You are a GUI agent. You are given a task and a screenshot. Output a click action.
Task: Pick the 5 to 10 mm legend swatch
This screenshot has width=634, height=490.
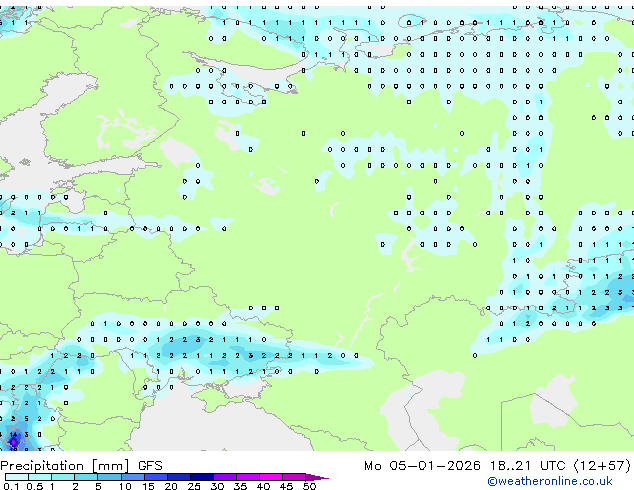109,477
